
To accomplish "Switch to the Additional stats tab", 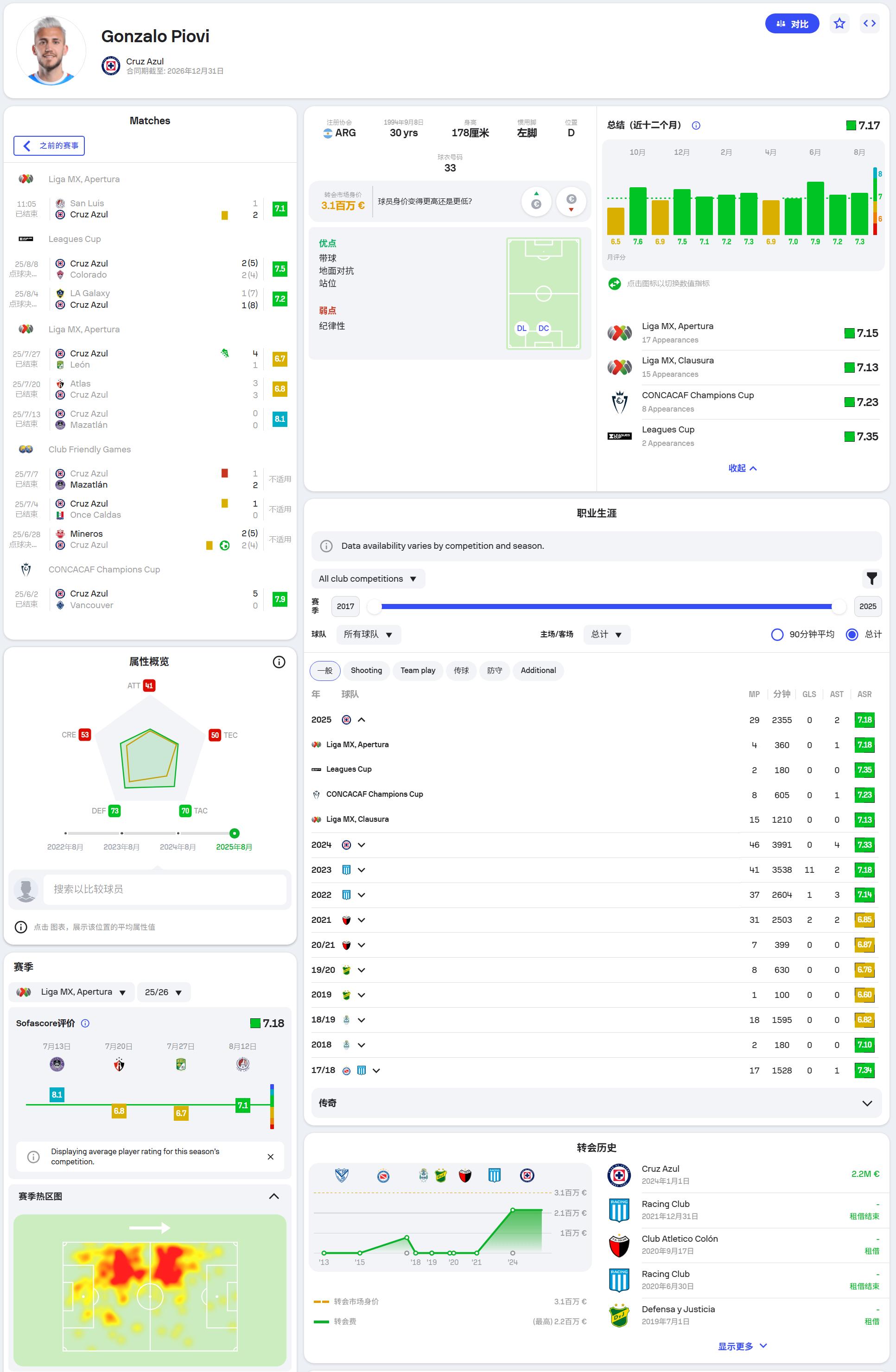I will [x=538, y=670].
